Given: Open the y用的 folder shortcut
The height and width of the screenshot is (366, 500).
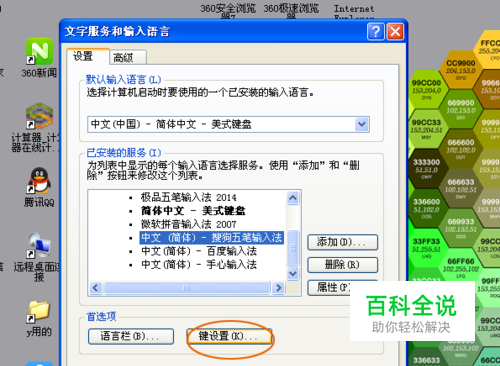Looking at the screenshot, I should coord(39,312).
